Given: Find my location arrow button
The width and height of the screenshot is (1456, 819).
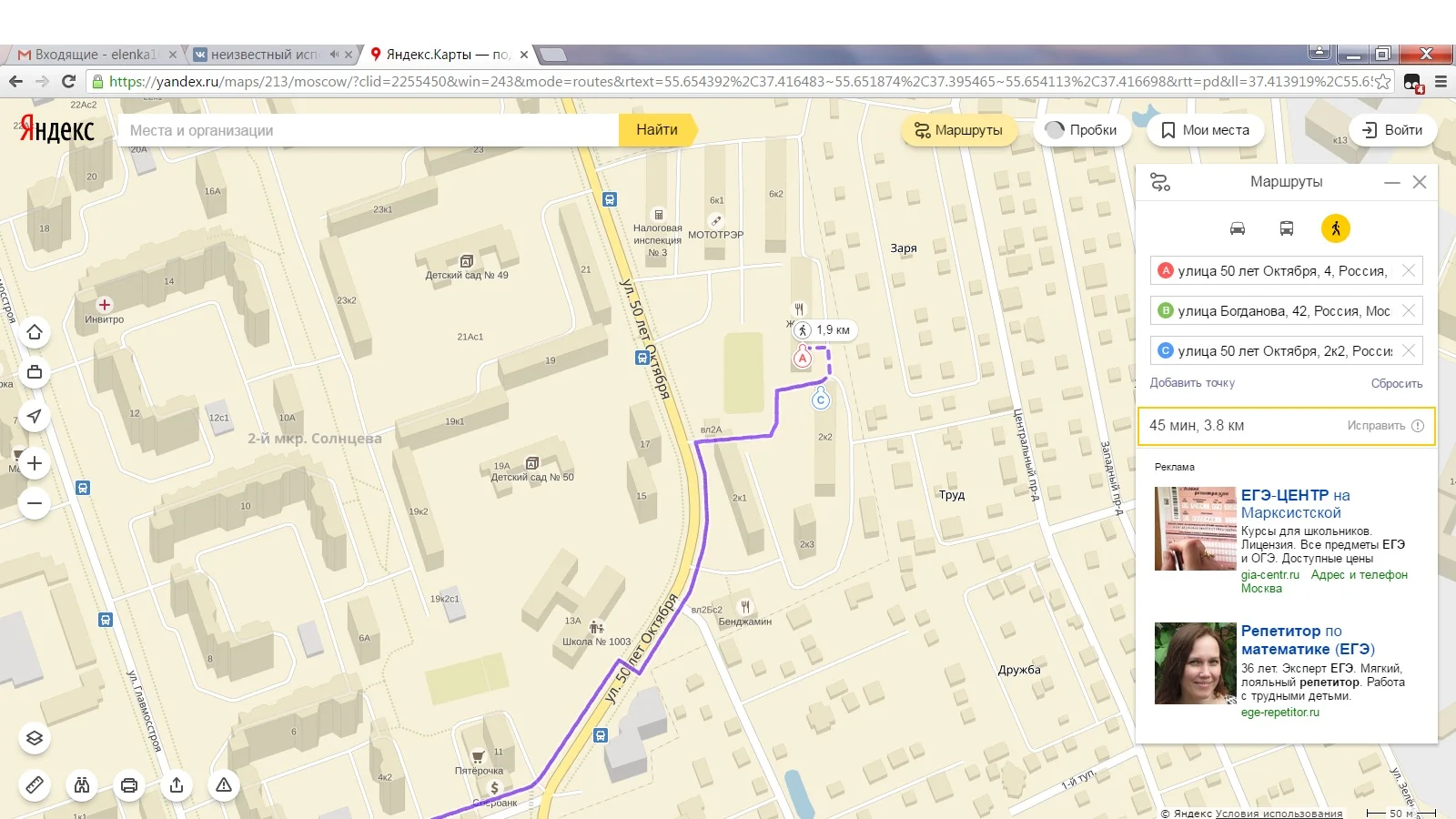Looking at the screenshot, I should [35, 416].
